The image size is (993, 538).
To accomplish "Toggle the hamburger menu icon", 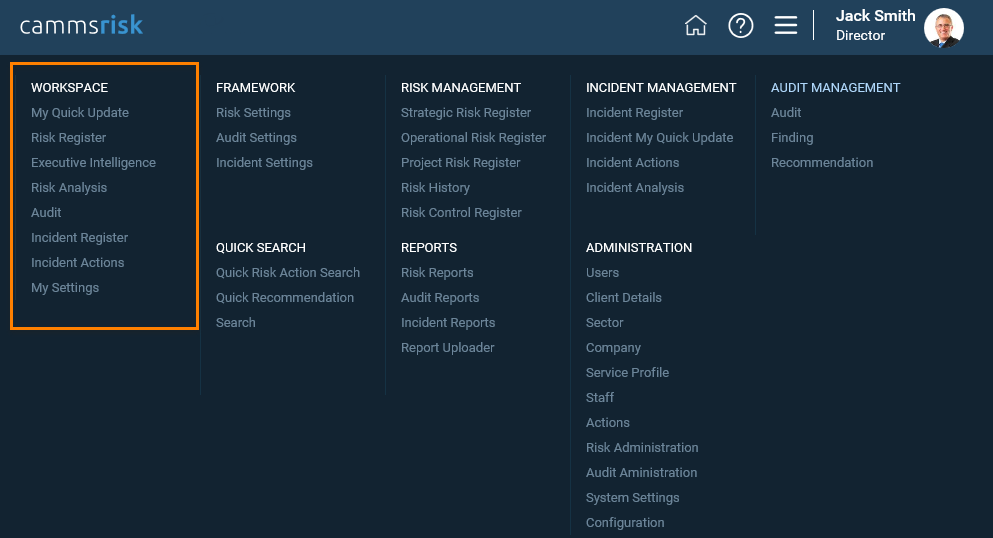I will pos(785,26).
